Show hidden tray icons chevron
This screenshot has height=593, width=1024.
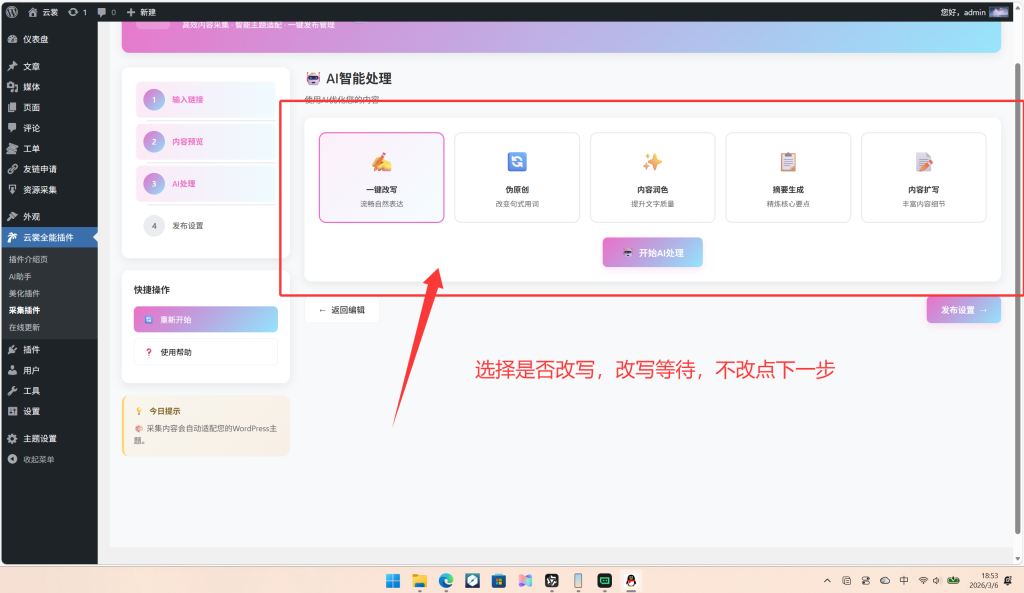827,581
